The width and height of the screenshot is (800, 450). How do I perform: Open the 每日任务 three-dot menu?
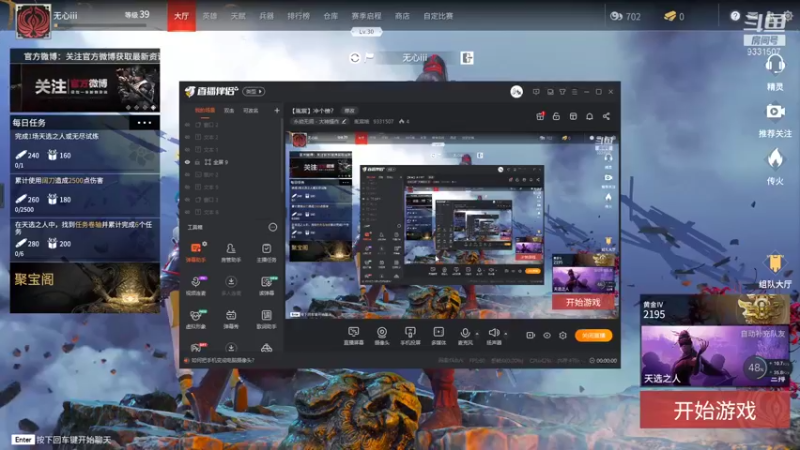tap(144, 122)
